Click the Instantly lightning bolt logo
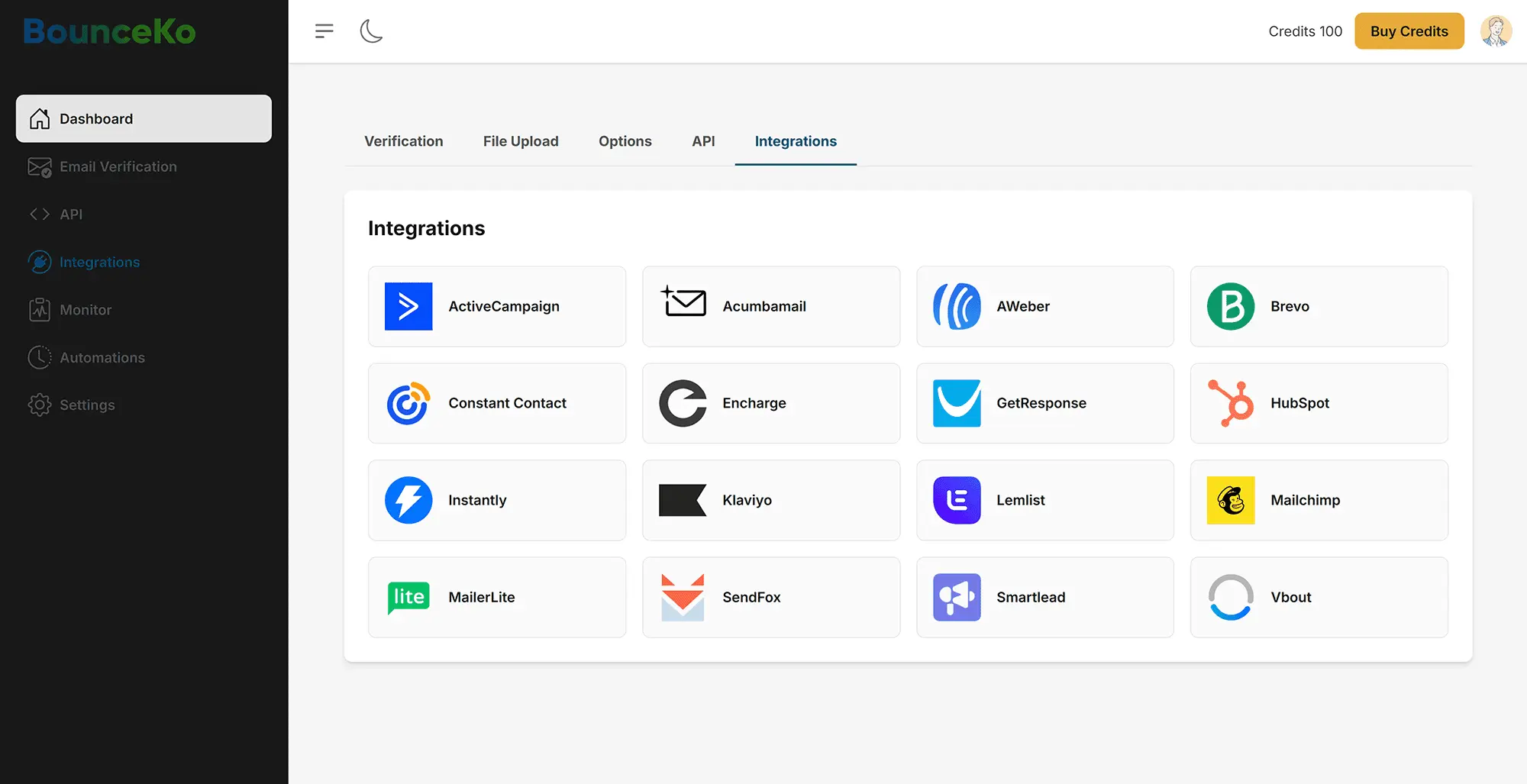Image resolution: width=1527 pixels, height=784 pixels. point(408,500)
